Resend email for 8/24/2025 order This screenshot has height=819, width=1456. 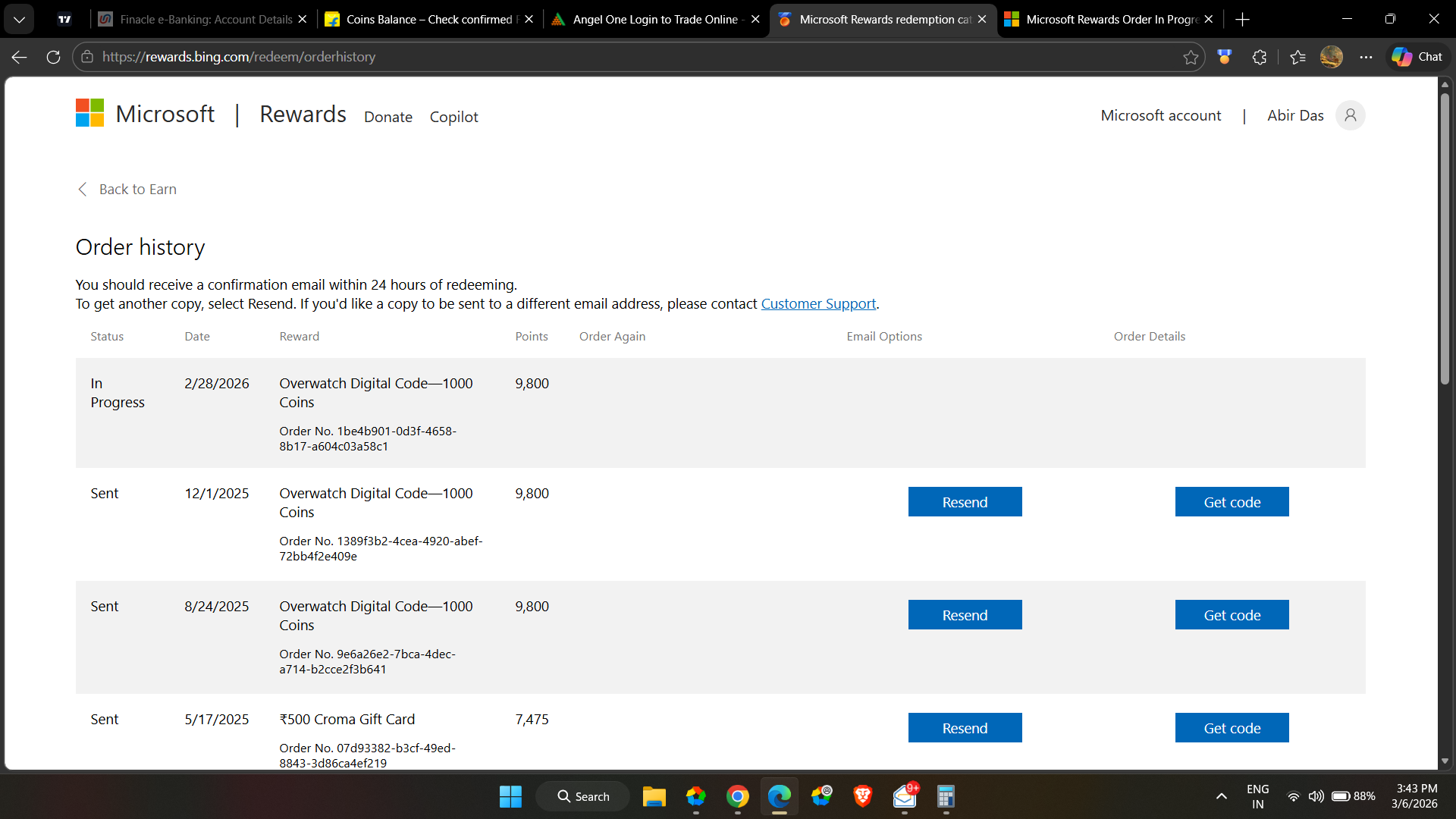pyautogui.click(x=965, y=615)
